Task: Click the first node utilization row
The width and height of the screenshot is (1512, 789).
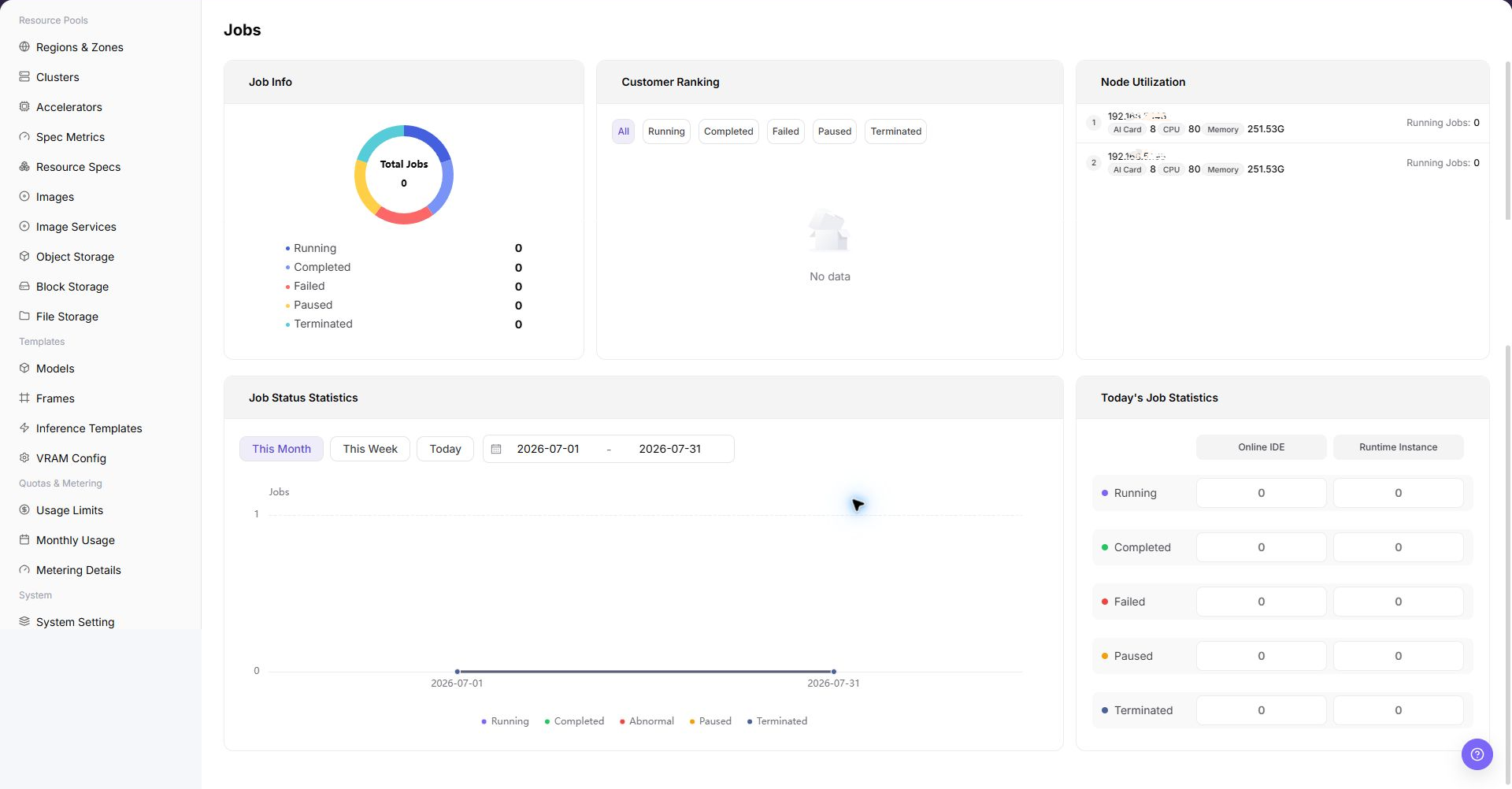Action: [1282, 123]
